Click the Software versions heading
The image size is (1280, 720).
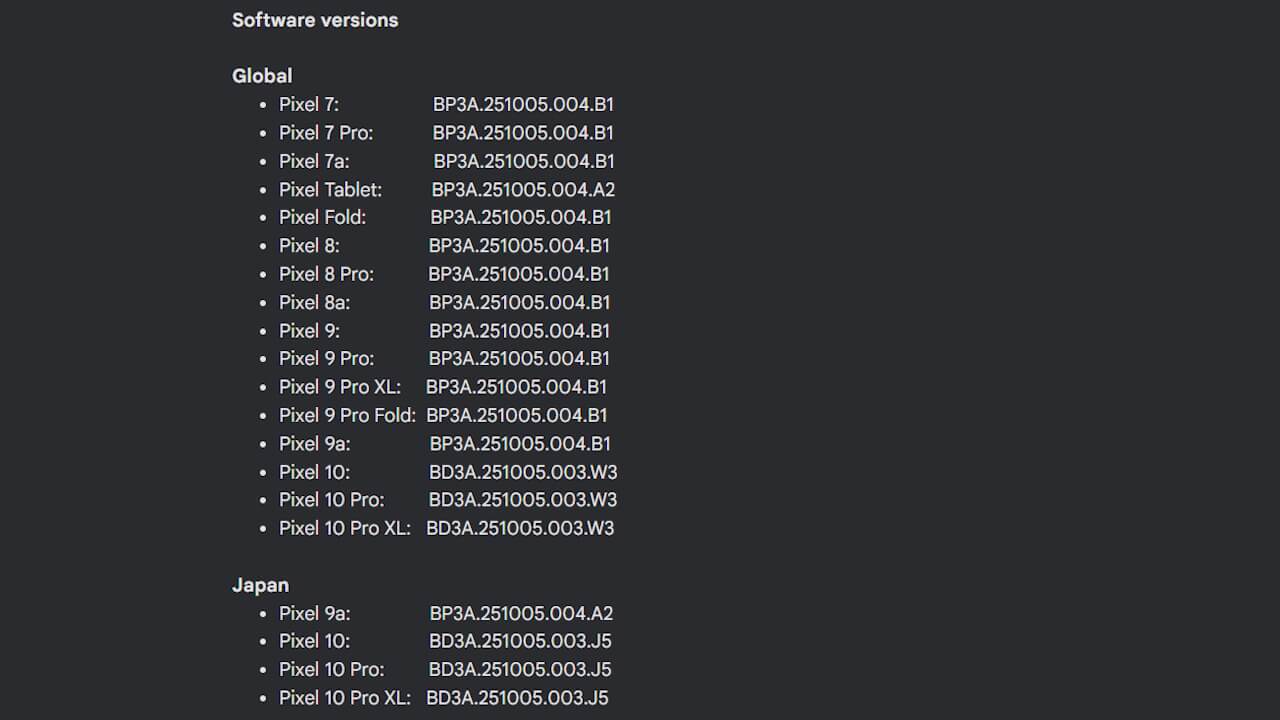tap(315, 20)
